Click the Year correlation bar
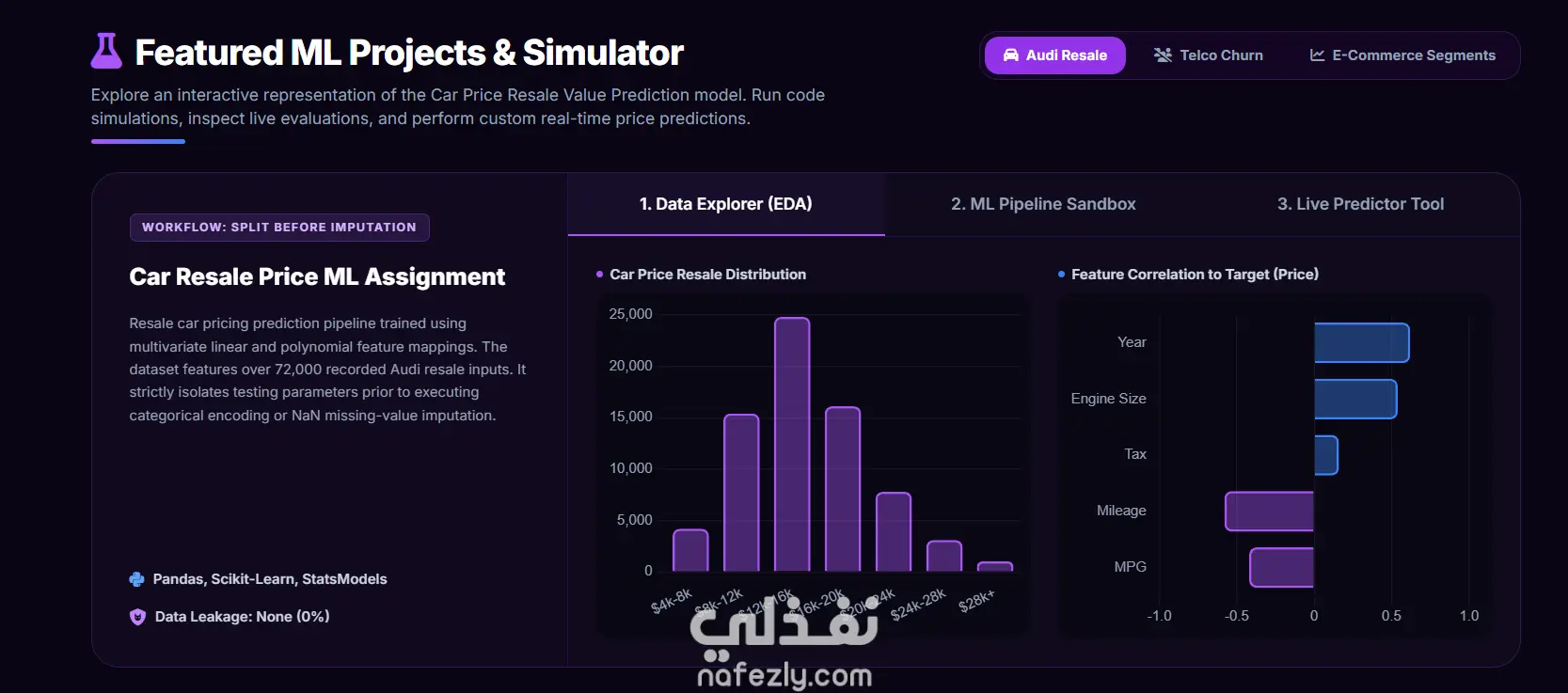The width and height of the screenshot is (1568, 693). [1361, 342]
